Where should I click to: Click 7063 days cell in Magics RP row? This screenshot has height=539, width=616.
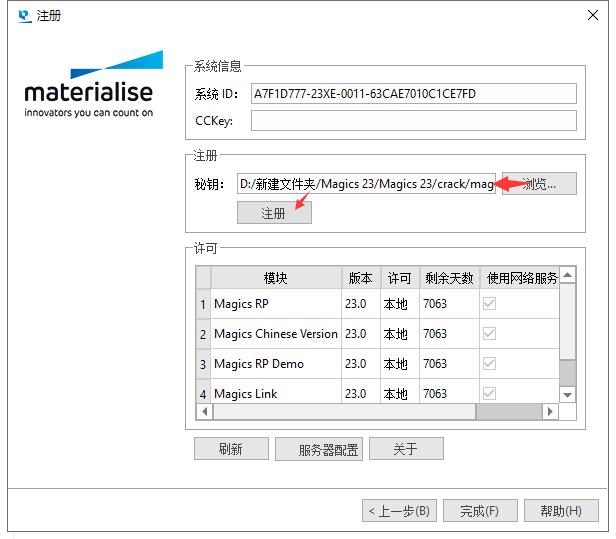449,304
